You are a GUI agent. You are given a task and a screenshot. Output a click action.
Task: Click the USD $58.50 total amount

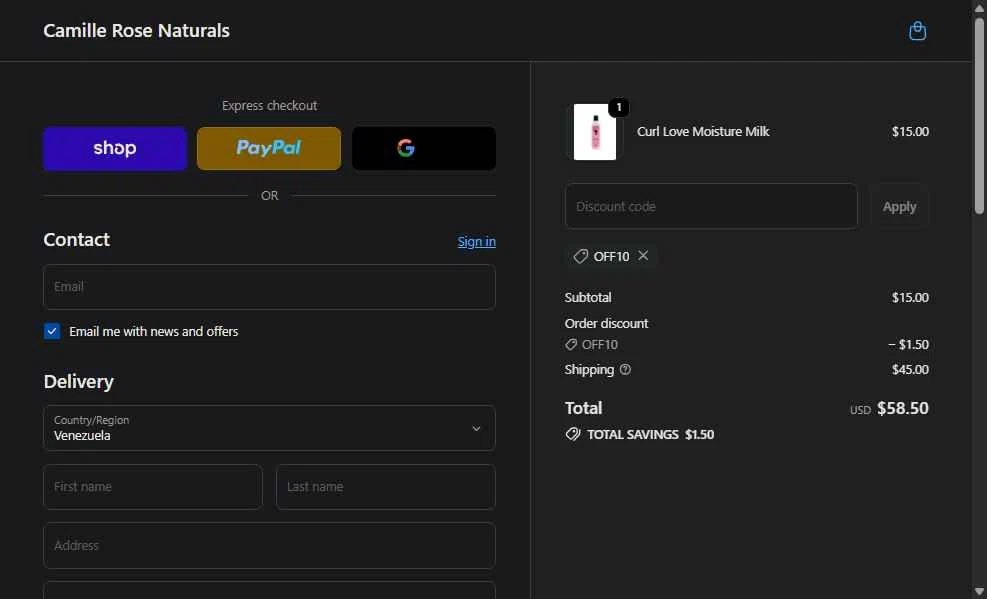(x=889, y=408)
